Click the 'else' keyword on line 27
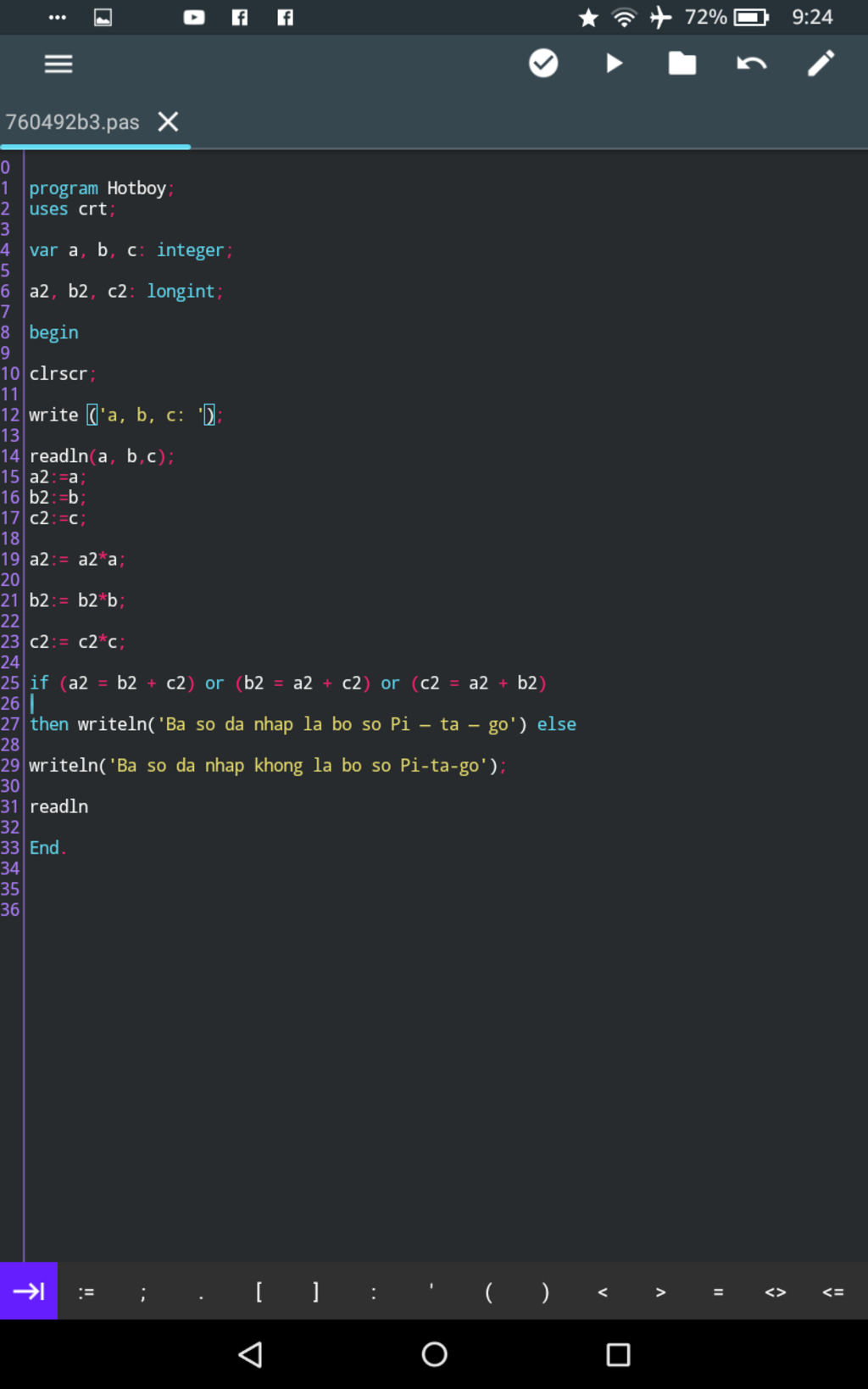This screenshot has width=868, height=1389. [556, 724]
